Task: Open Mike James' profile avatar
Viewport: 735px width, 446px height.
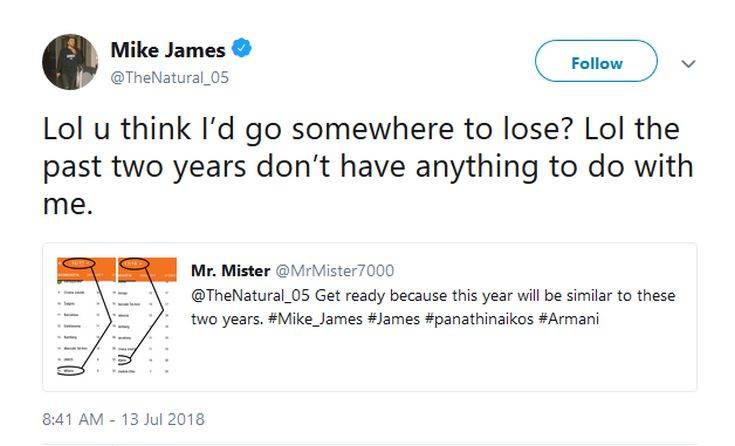Action: point(70,62)
